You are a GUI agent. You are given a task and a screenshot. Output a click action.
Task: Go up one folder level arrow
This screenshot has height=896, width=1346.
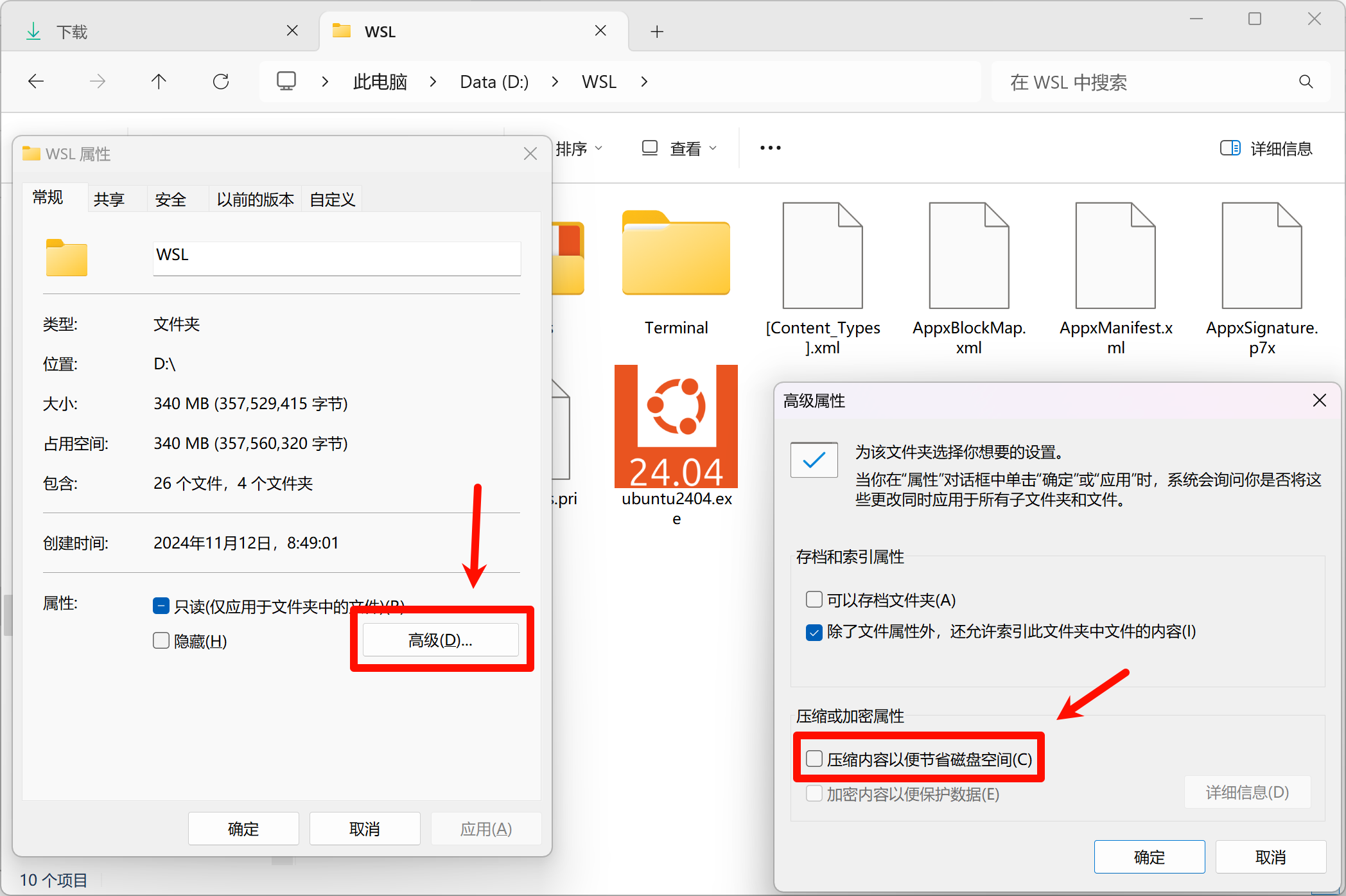point(159,82)
